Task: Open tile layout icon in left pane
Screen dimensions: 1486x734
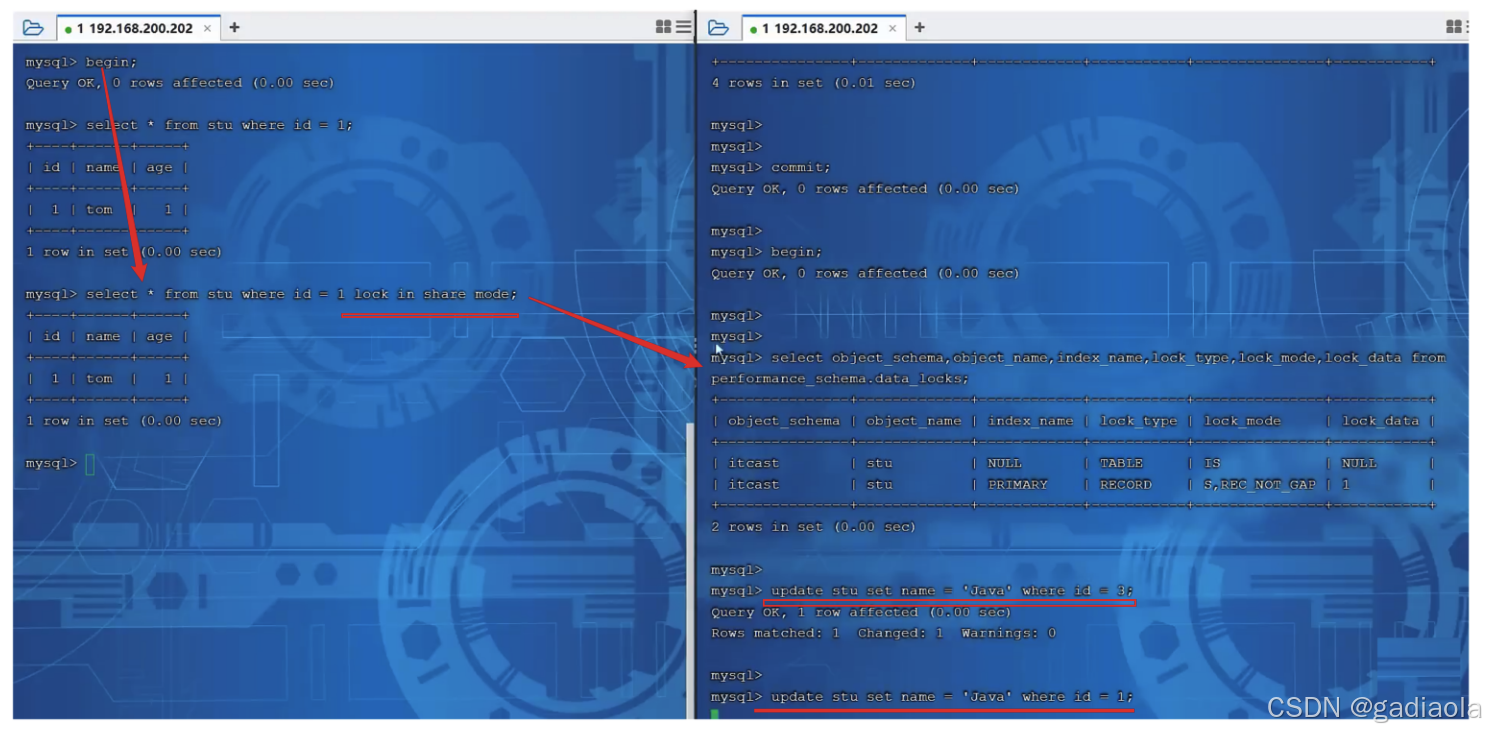Action: click(663, 27)
